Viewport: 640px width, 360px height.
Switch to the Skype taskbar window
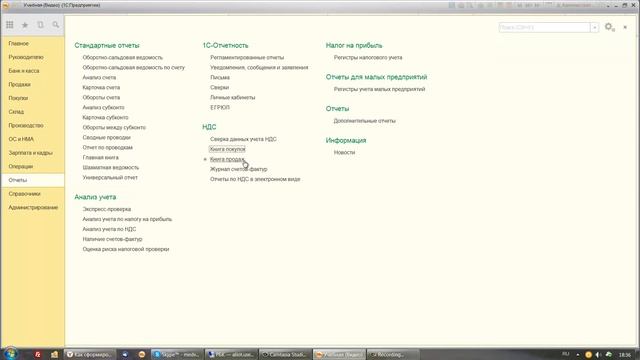177,354
